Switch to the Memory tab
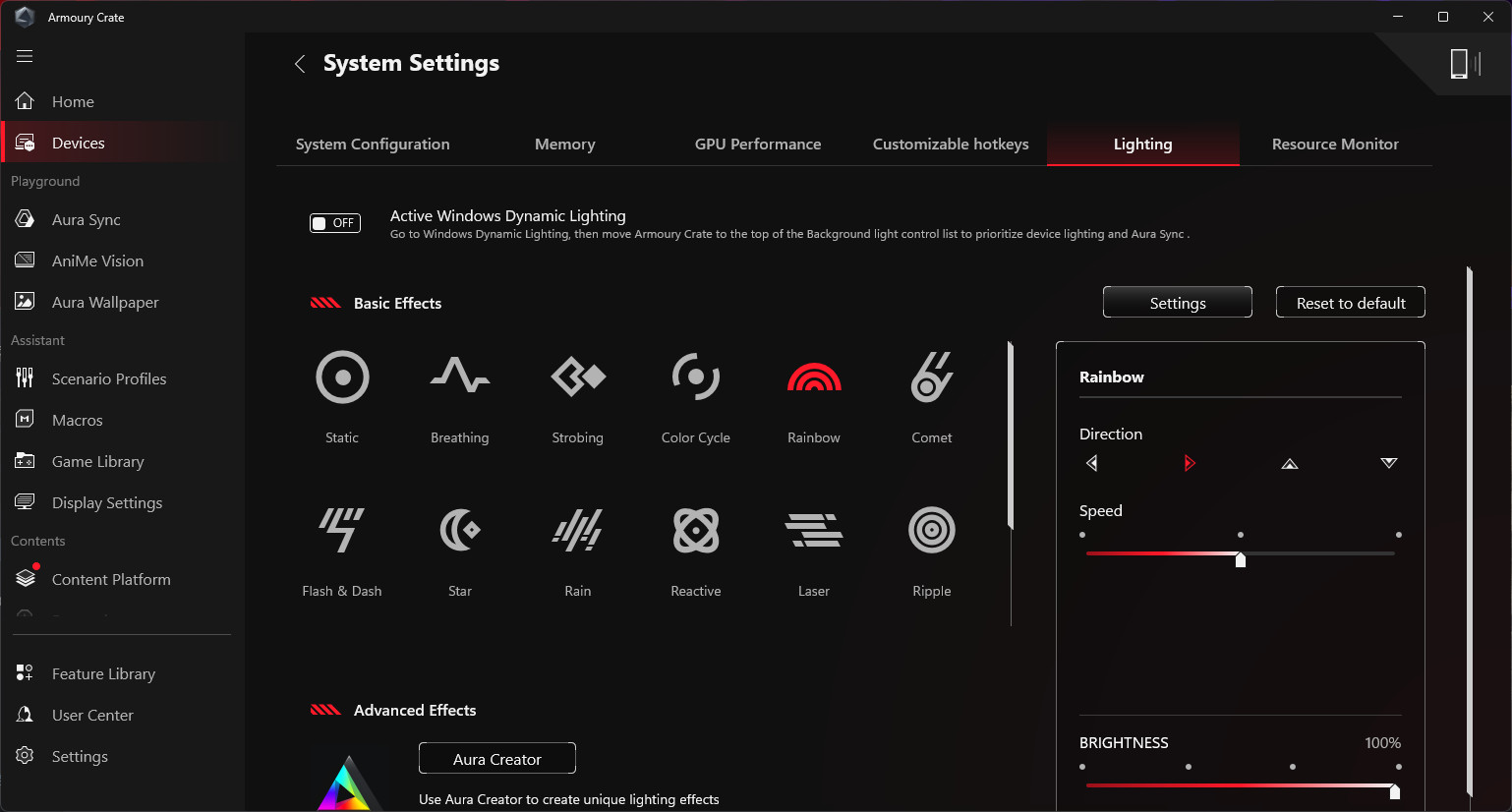The width and height of the screenshot is (1512, 812). point(565,144)
